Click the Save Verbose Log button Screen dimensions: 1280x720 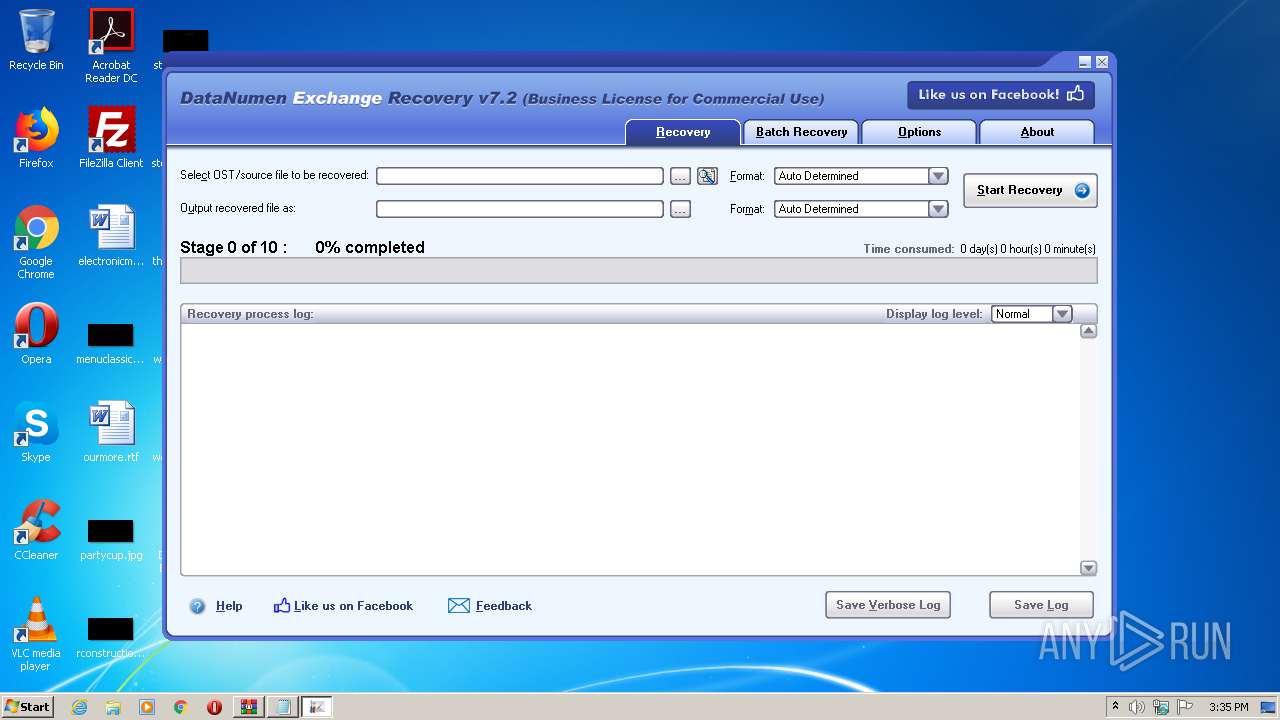tap(888, 605)
